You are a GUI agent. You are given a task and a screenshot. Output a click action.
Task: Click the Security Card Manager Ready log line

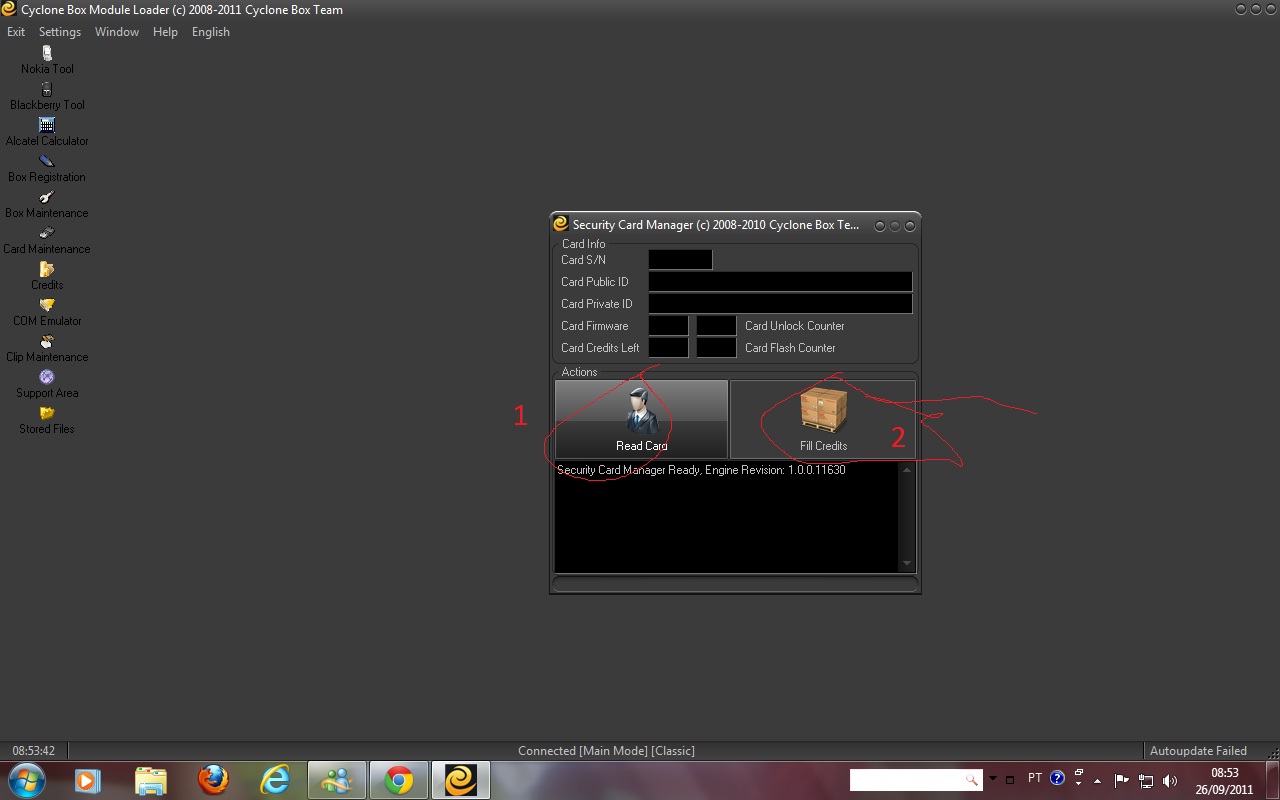701,470
